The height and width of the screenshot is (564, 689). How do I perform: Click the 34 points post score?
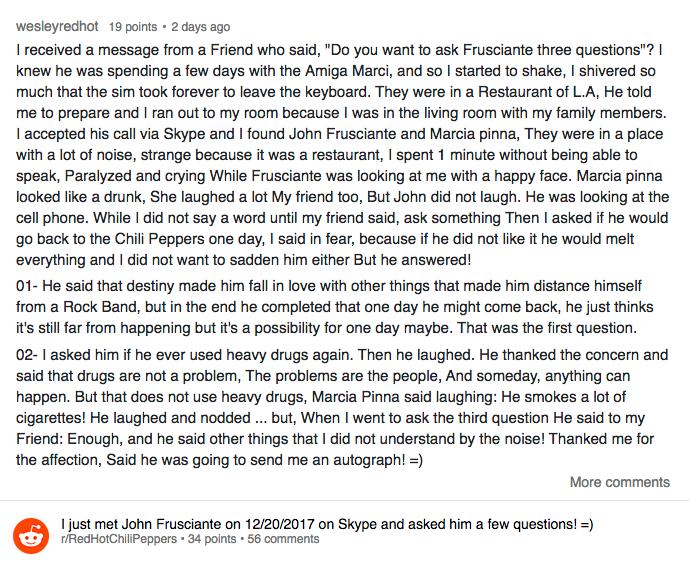212,539
